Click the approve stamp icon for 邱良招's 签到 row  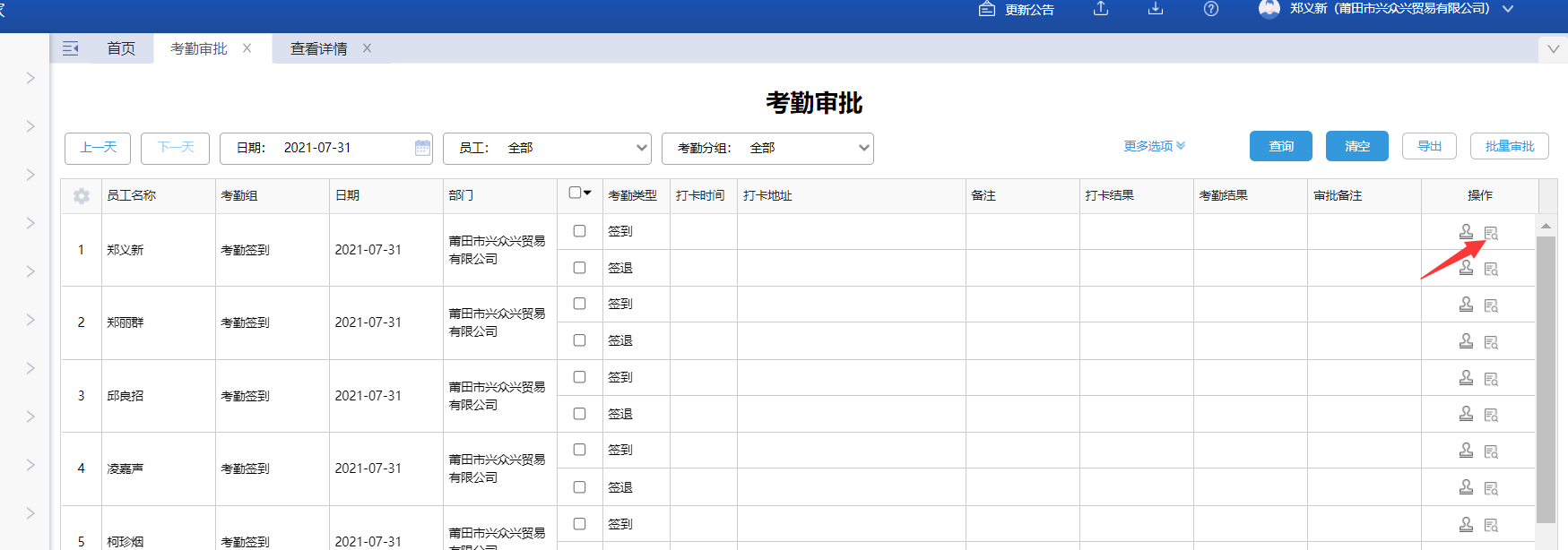pyautogui.click(x=1466, y=377)
